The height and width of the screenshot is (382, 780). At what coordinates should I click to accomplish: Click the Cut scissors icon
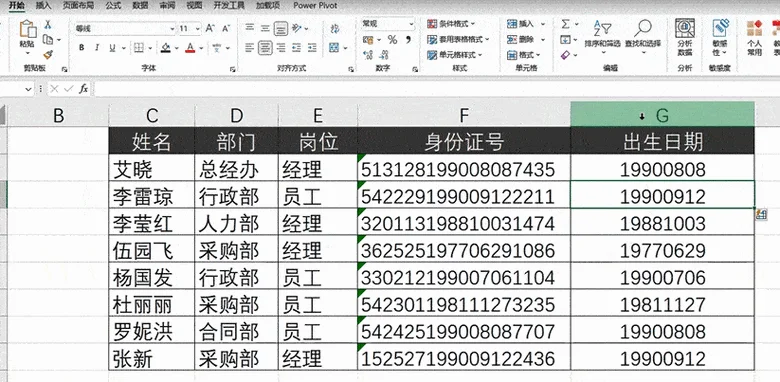pos(48,24)
